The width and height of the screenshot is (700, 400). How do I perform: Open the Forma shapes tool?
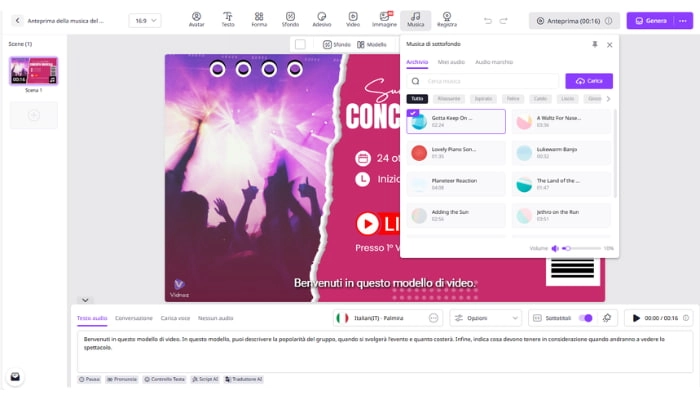coord(259,19)
